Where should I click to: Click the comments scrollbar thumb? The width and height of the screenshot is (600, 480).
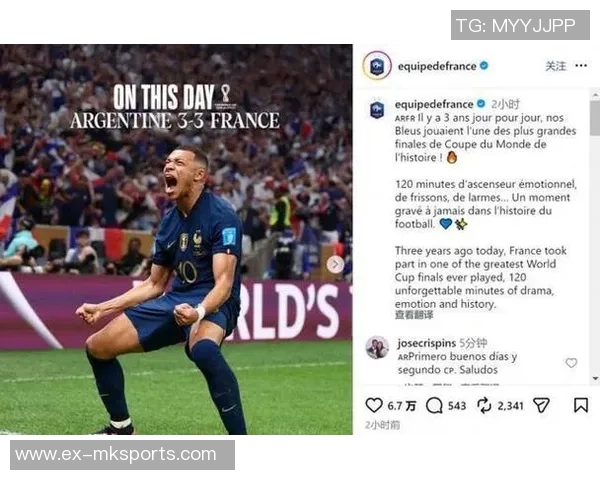(x=595, y=118)
